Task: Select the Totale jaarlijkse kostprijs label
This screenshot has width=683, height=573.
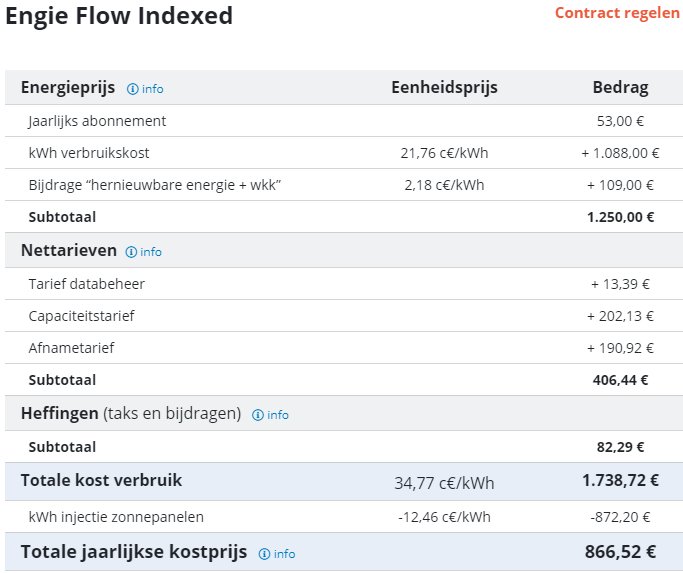Action: [x=134, y=552]
